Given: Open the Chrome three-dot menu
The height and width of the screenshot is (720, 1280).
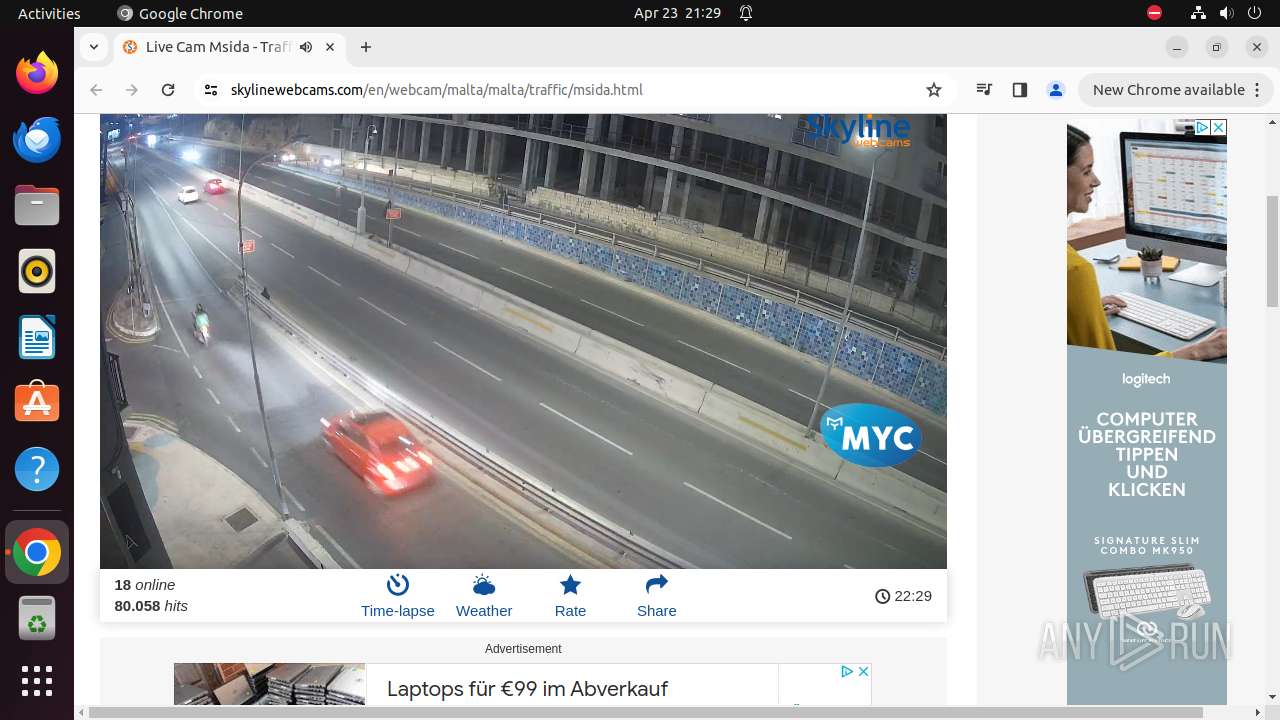Looking at the screenshot, I should point(1256,90).
